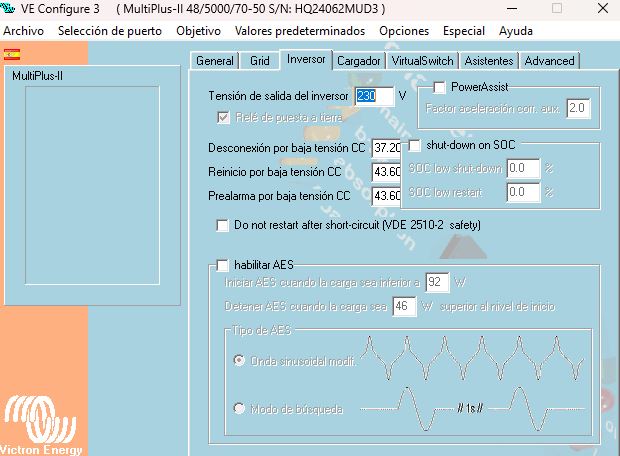Enable the PowerAssist checkbox
Screen dimensions: 620x456
click(439, 87)
